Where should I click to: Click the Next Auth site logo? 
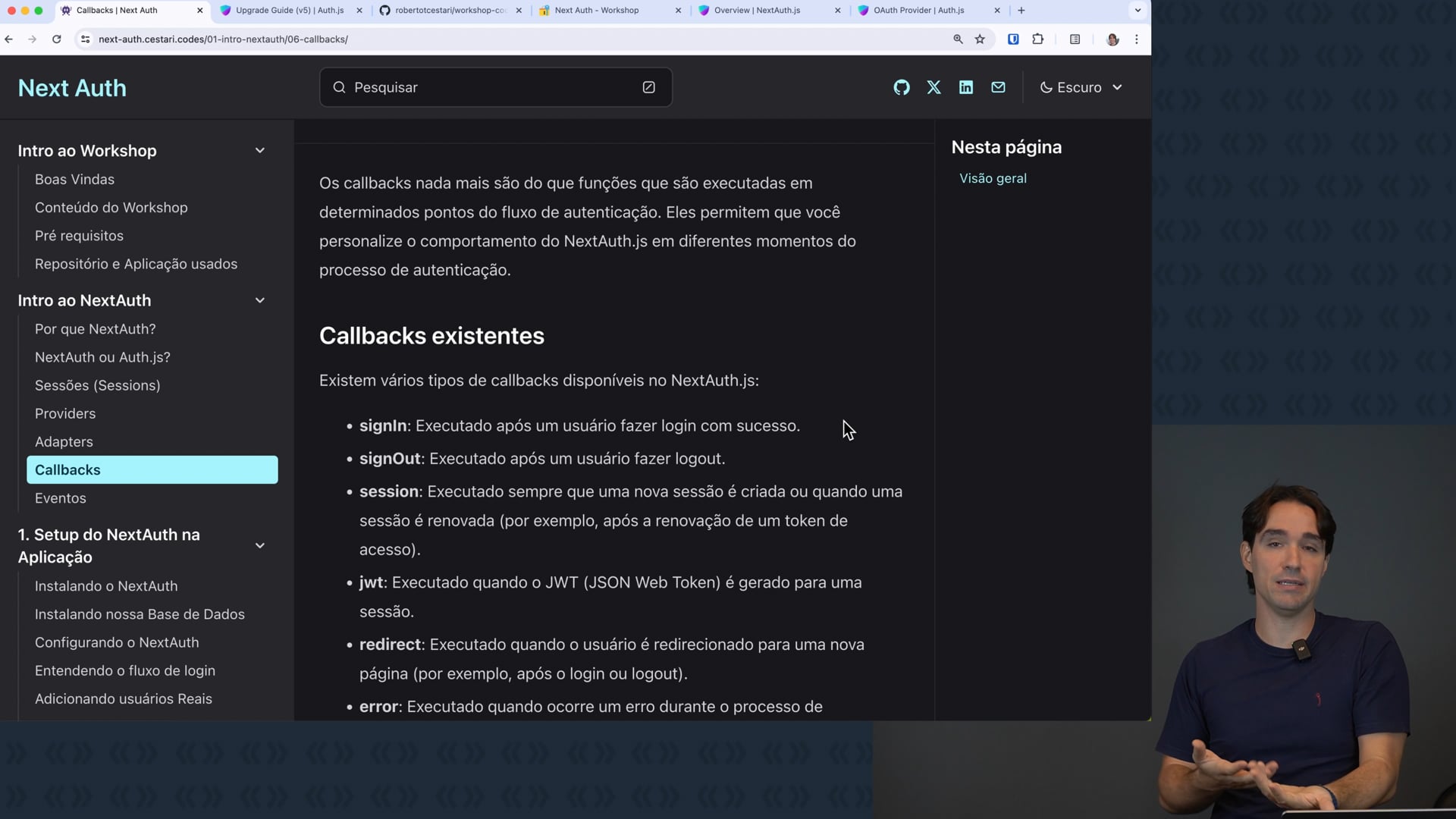coord(72,88)
